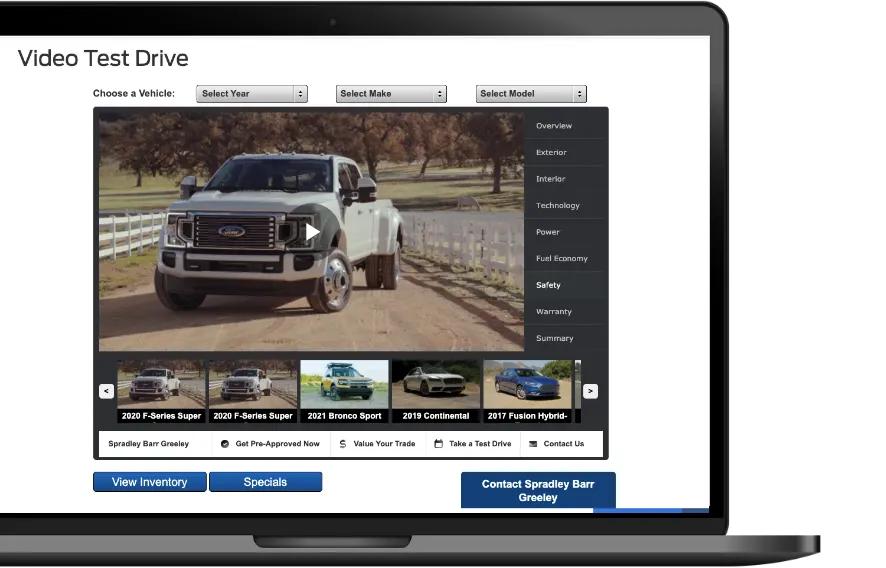
Task: Select the first 2020 F-Series Super thumbnail
Action: coord(161,391)
